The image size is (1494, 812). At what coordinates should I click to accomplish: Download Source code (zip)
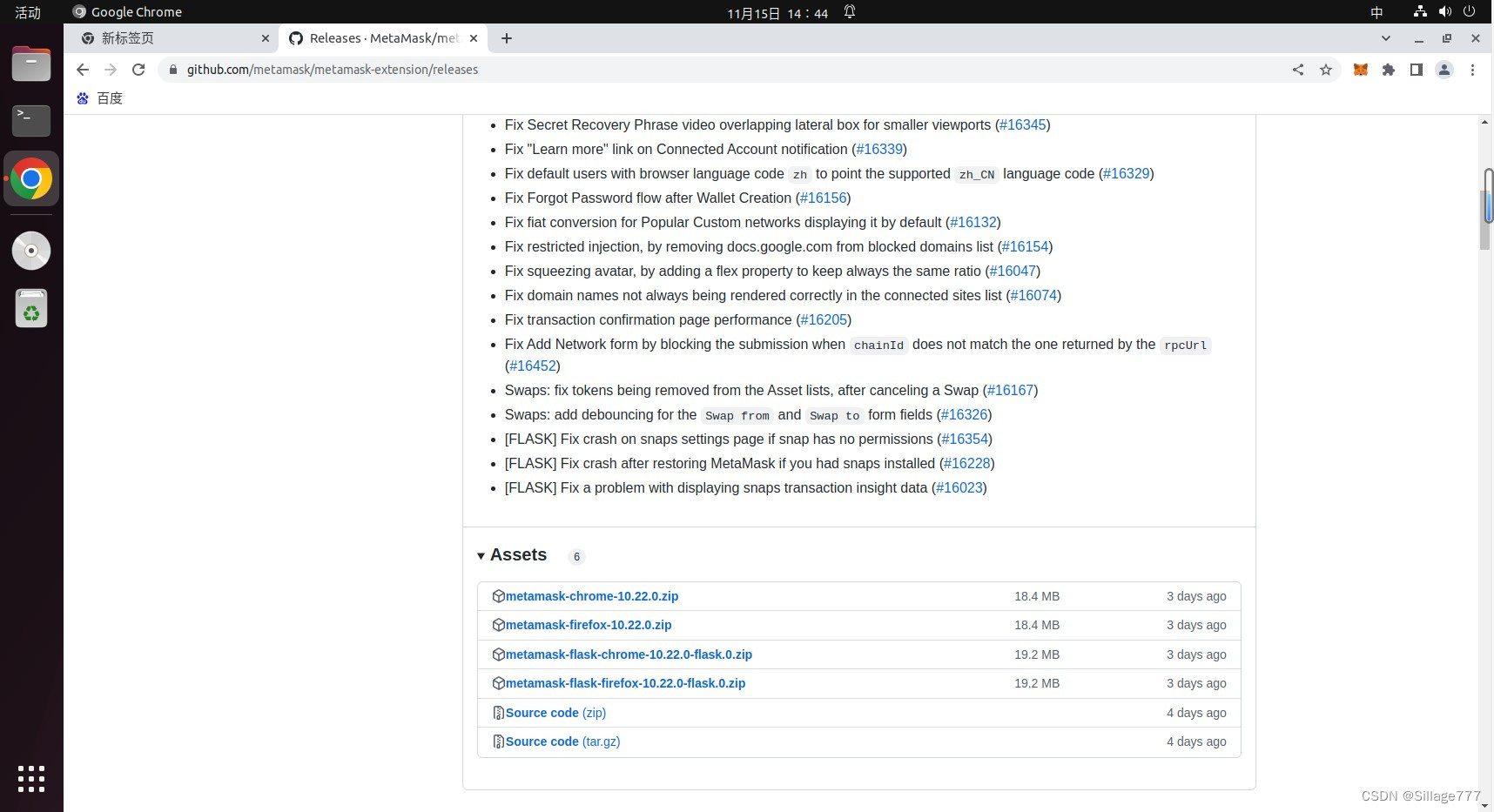tap(555, 713)
